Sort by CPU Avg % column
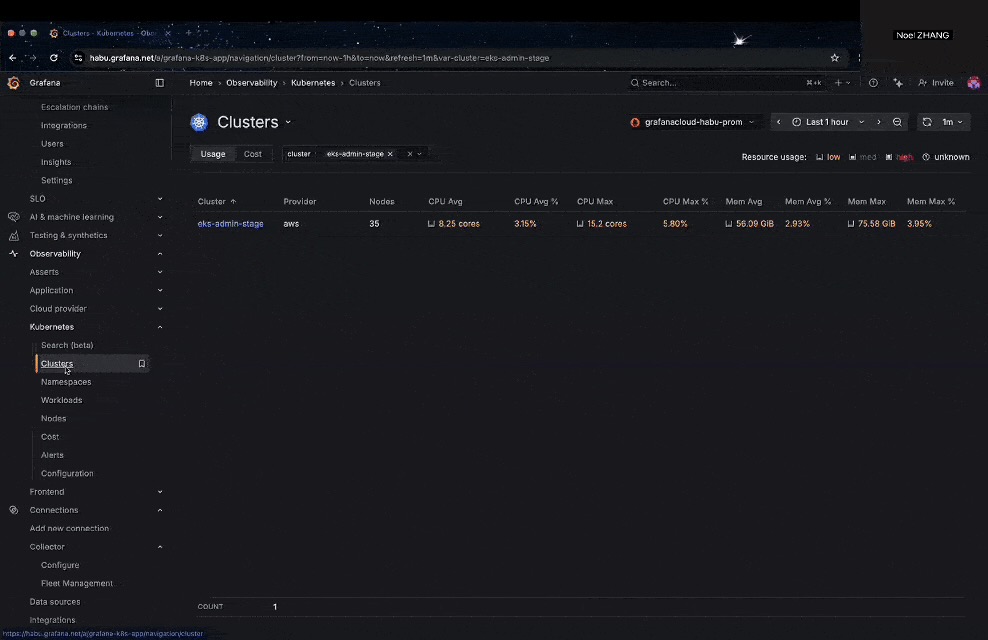 coord(536,202)
